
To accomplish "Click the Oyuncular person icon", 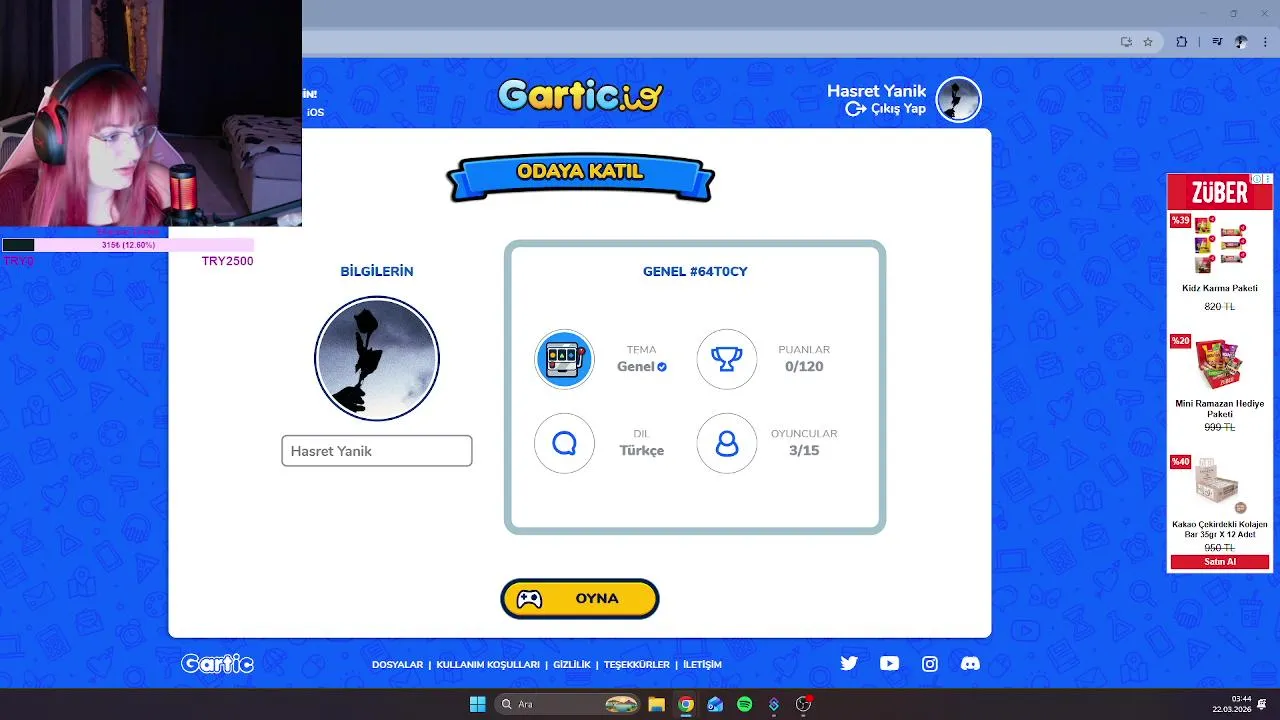I will (727, 443).
